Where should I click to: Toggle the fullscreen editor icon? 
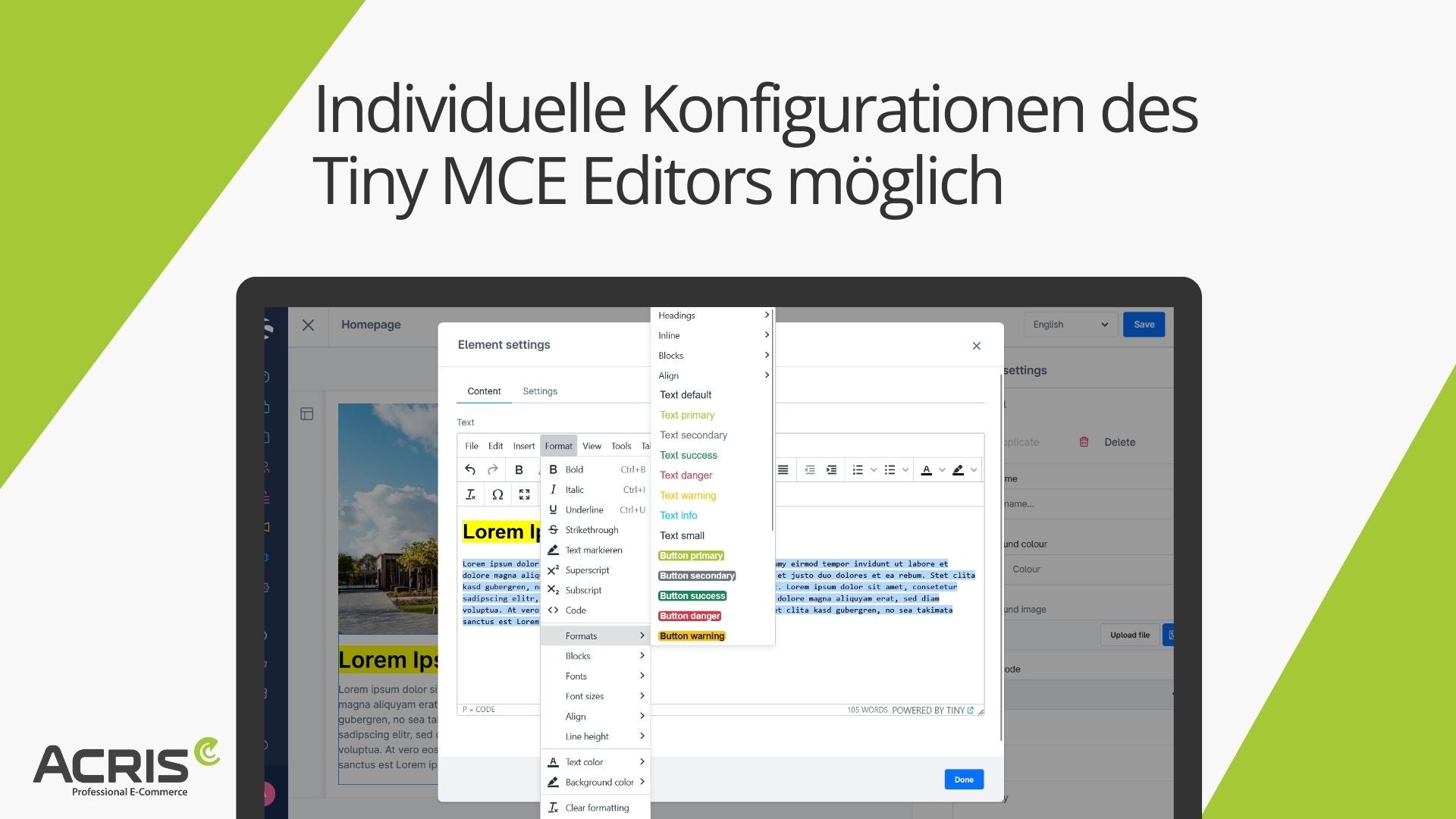pyautogui.click(x=524, y=494)
